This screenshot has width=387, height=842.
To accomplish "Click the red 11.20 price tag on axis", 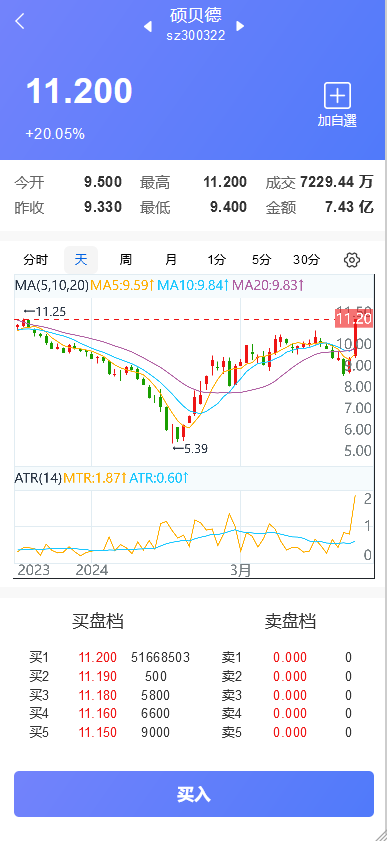I will (x=353, y=319).
